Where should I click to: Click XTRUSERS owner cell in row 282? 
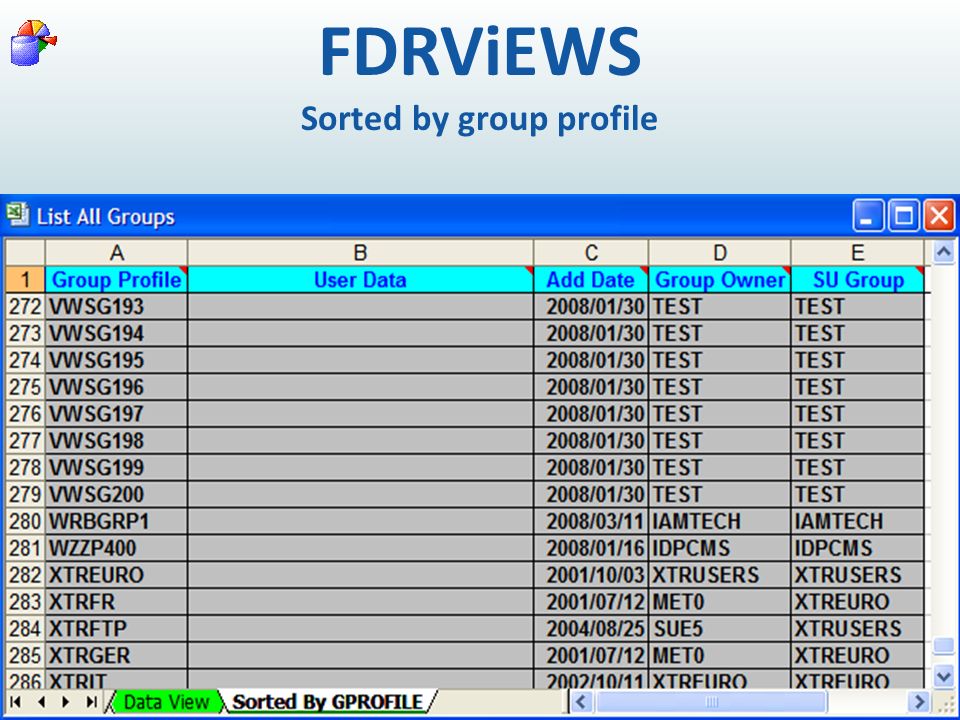(x=719, y=575)
